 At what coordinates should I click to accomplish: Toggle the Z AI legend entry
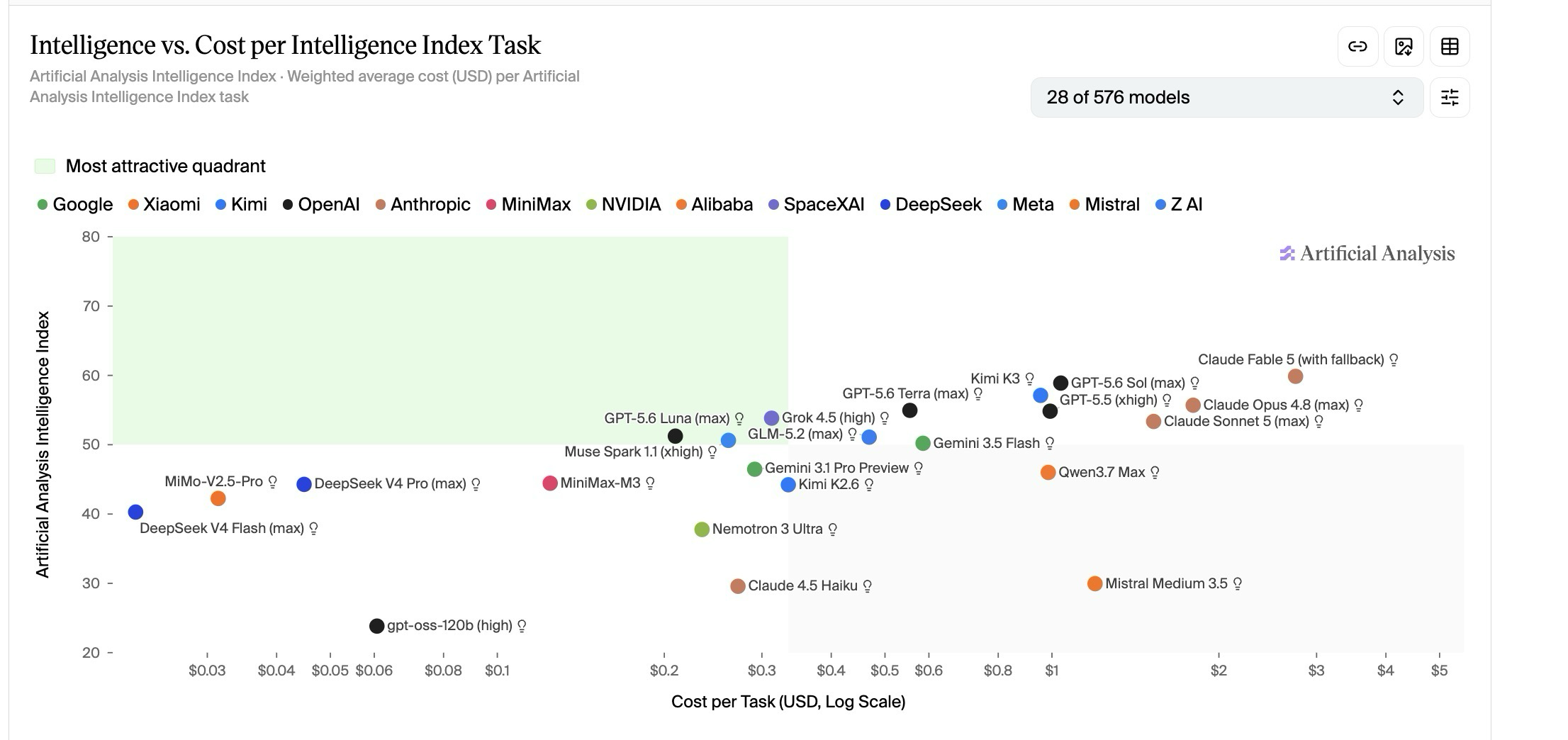click(1179, 205)
